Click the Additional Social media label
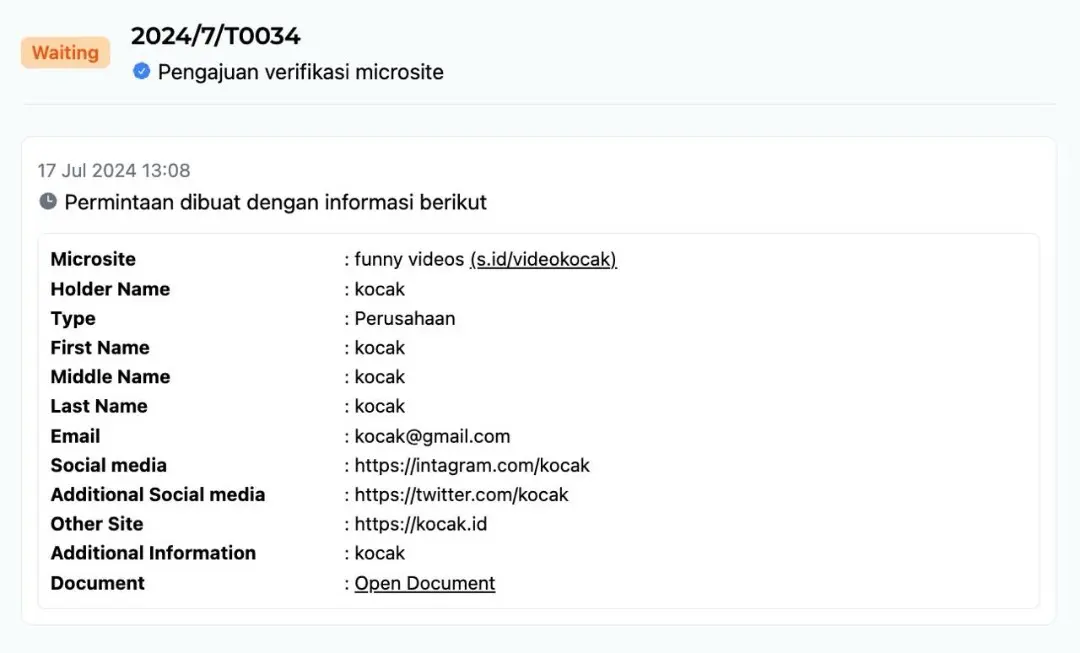This screenshot has height=653, width=1080. pyautogui.click(x=158, y=494)
